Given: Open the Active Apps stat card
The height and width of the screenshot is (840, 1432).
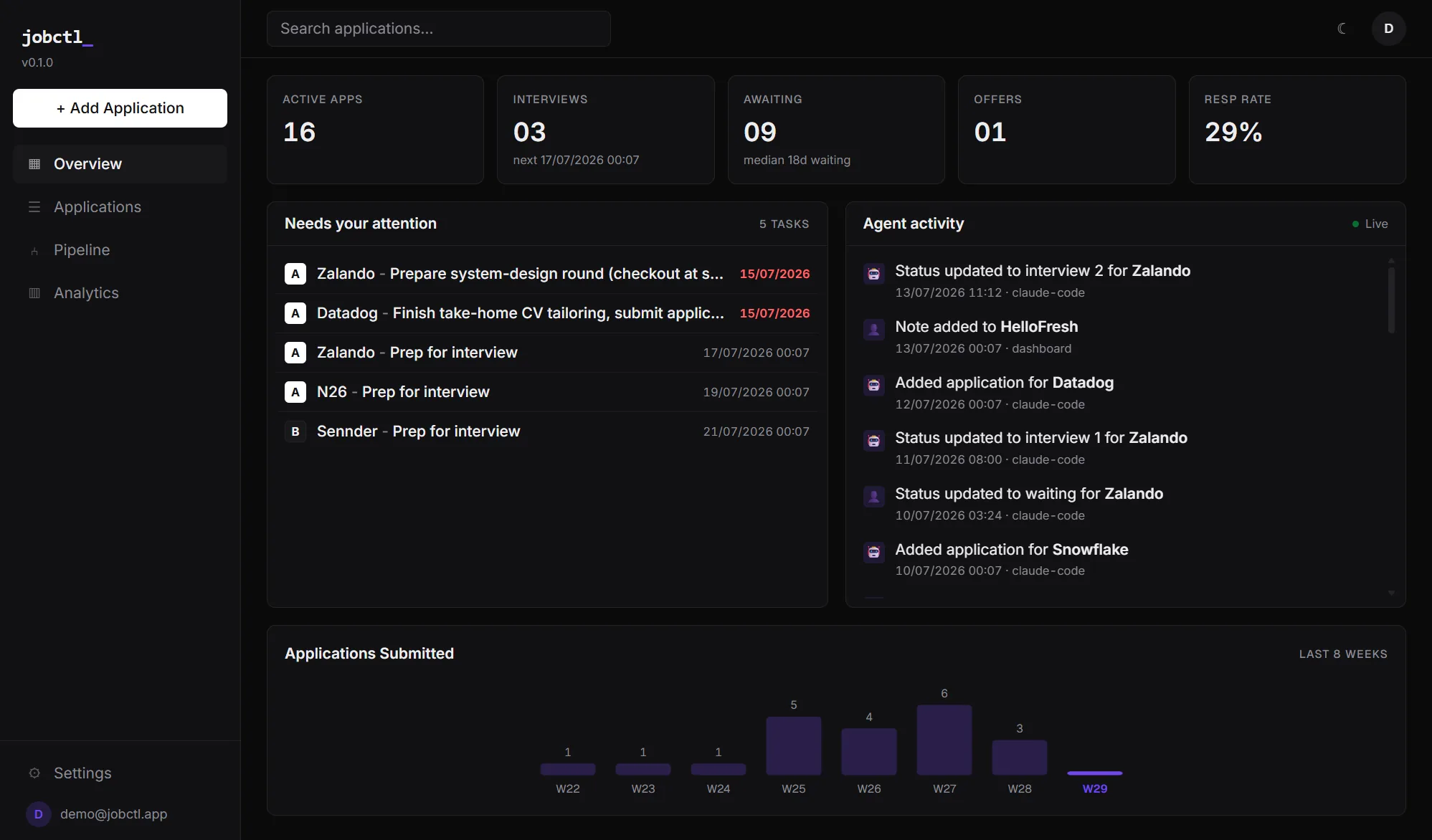Looking at the screenshot, I should [x=375, y=130].
